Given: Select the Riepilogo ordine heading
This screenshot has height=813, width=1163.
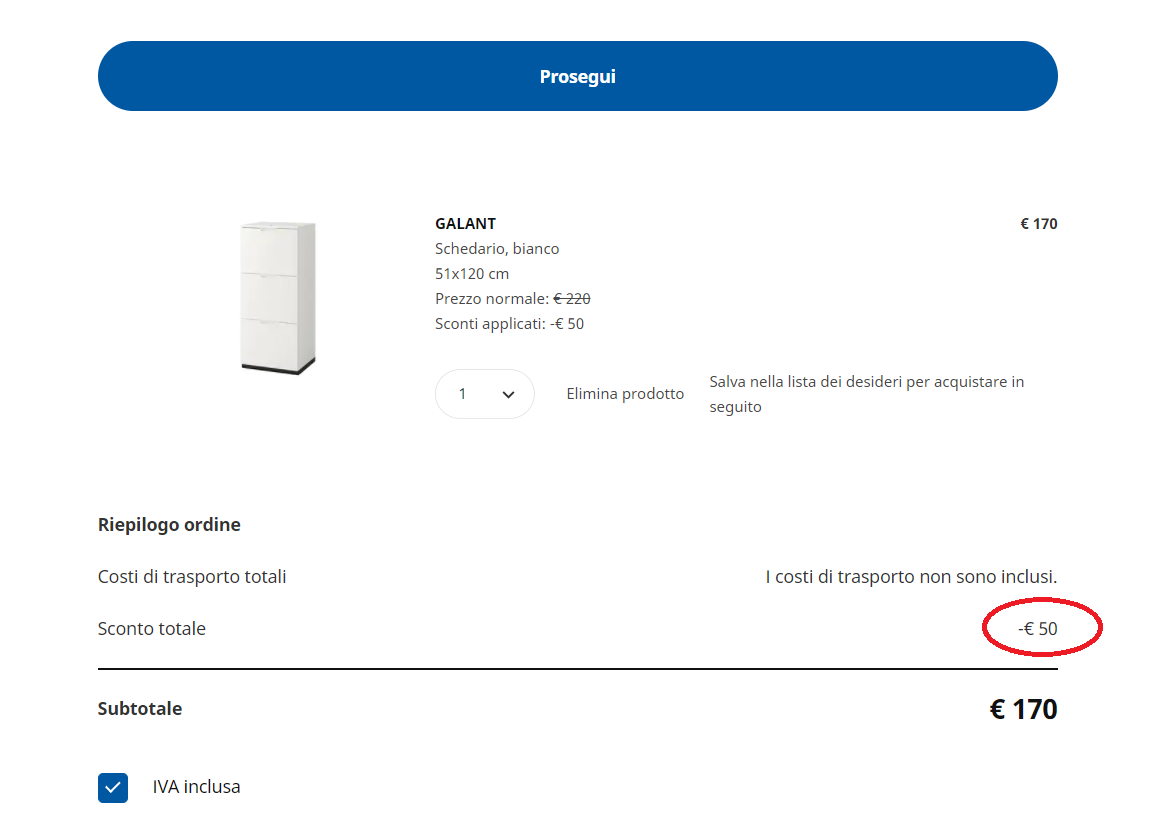Looking at the screenshot, I should pyautogui.click(x=168, y=524).
